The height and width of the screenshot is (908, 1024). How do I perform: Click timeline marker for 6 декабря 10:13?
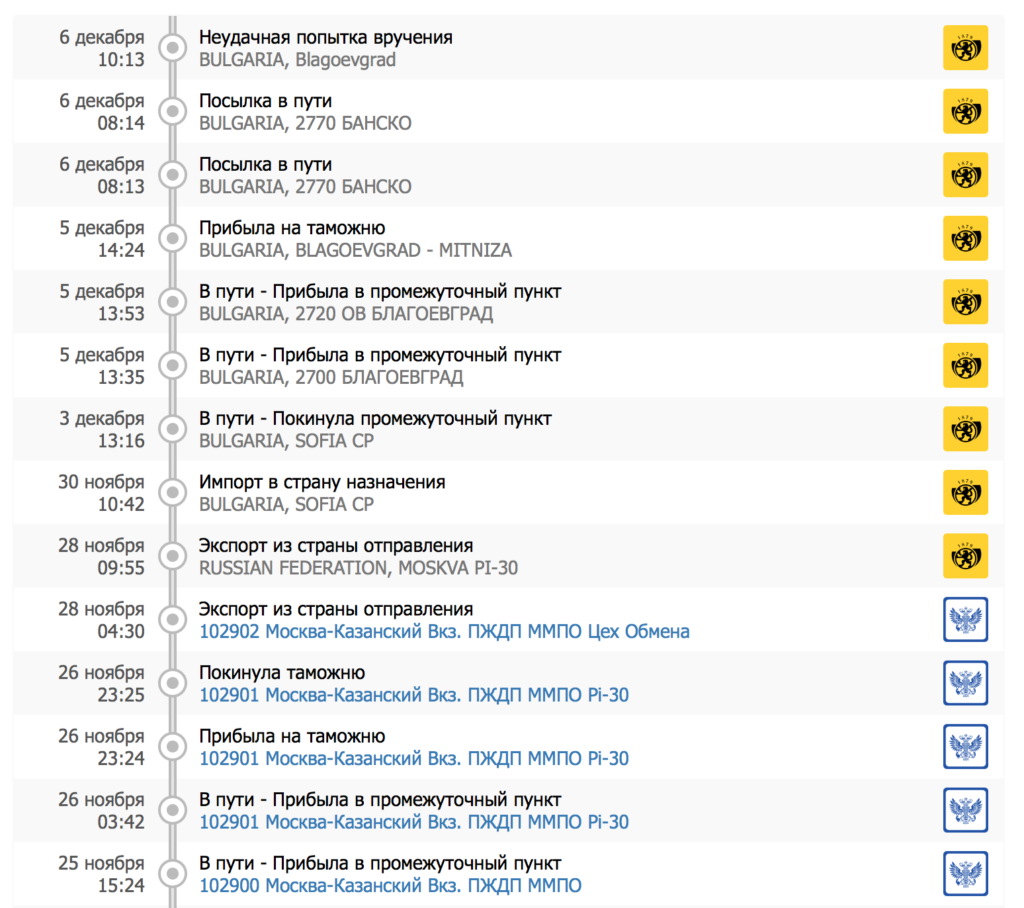click(x=173, y=48)
